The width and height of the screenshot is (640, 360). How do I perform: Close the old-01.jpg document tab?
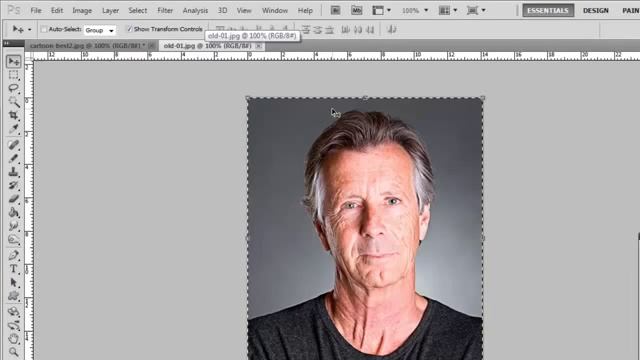pos(259,46)
